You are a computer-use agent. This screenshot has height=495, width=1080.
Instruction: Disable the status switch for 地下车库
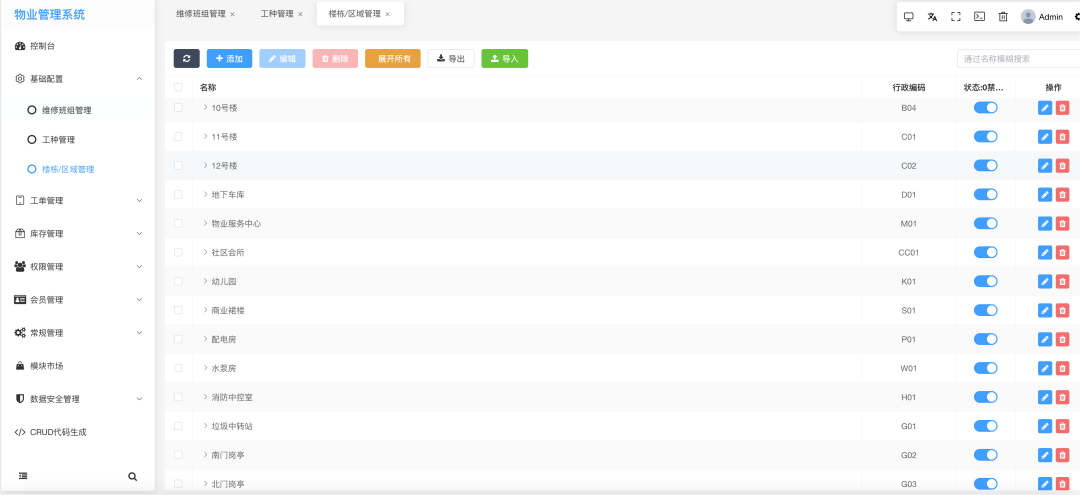click(986, 195)
